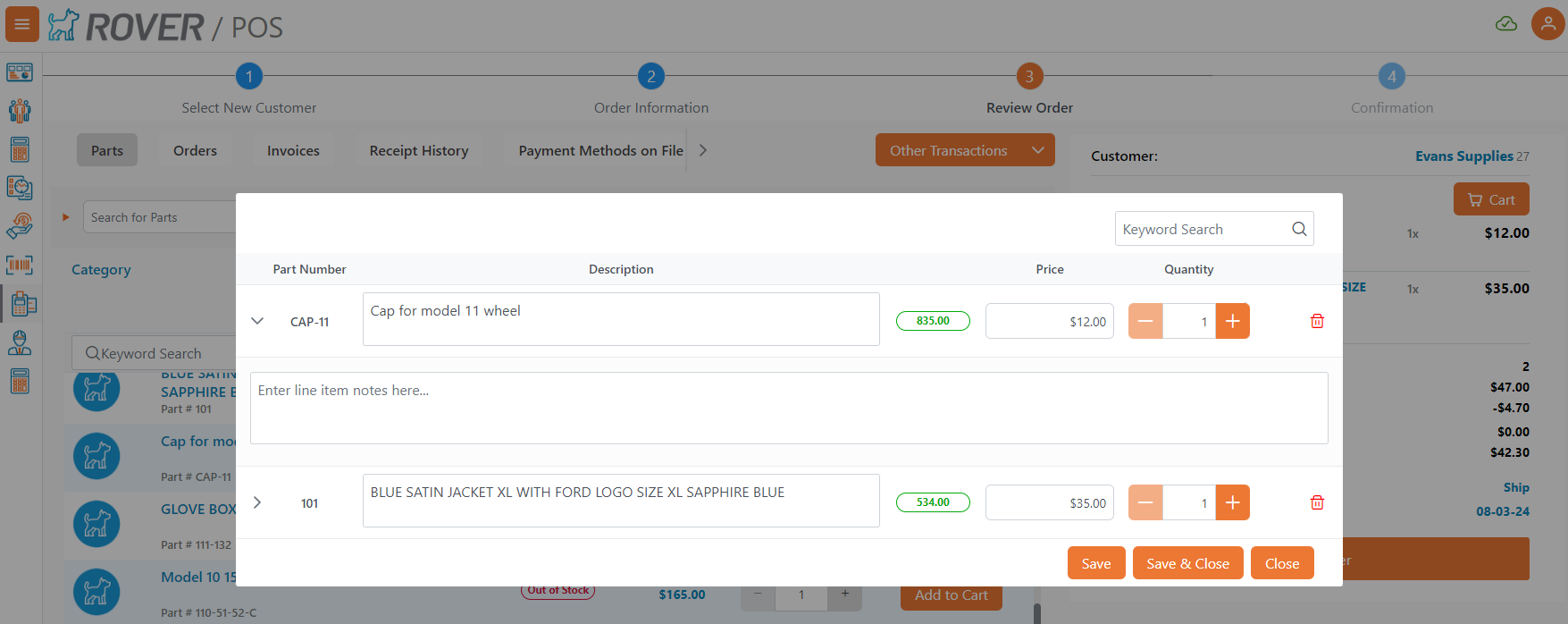
Task: Click the cloud sync status icon
Action: [1505, 24]
